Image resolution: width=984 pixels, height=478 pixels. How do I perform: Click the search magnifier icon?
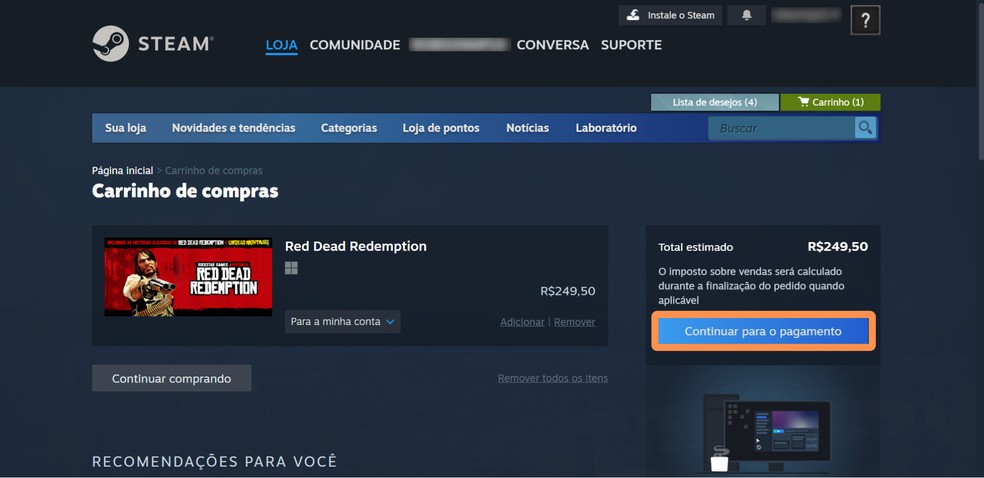[865, 128]
